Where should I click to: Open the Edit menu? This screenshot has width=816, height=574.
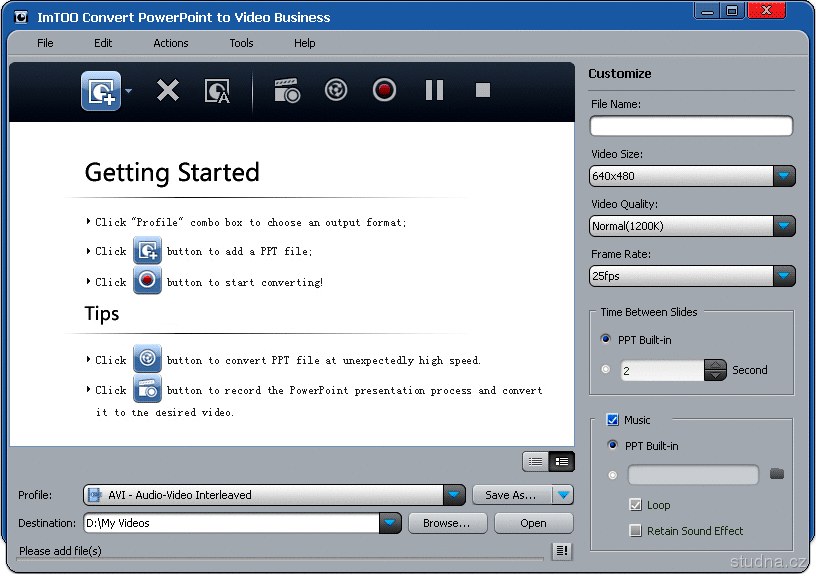(x=103, y=43)
